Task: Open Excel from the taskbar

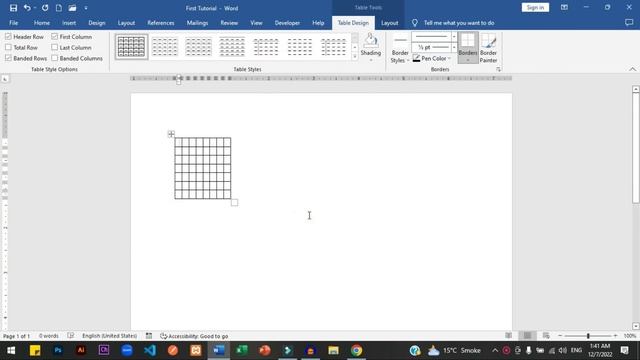Action: [242, 350]
